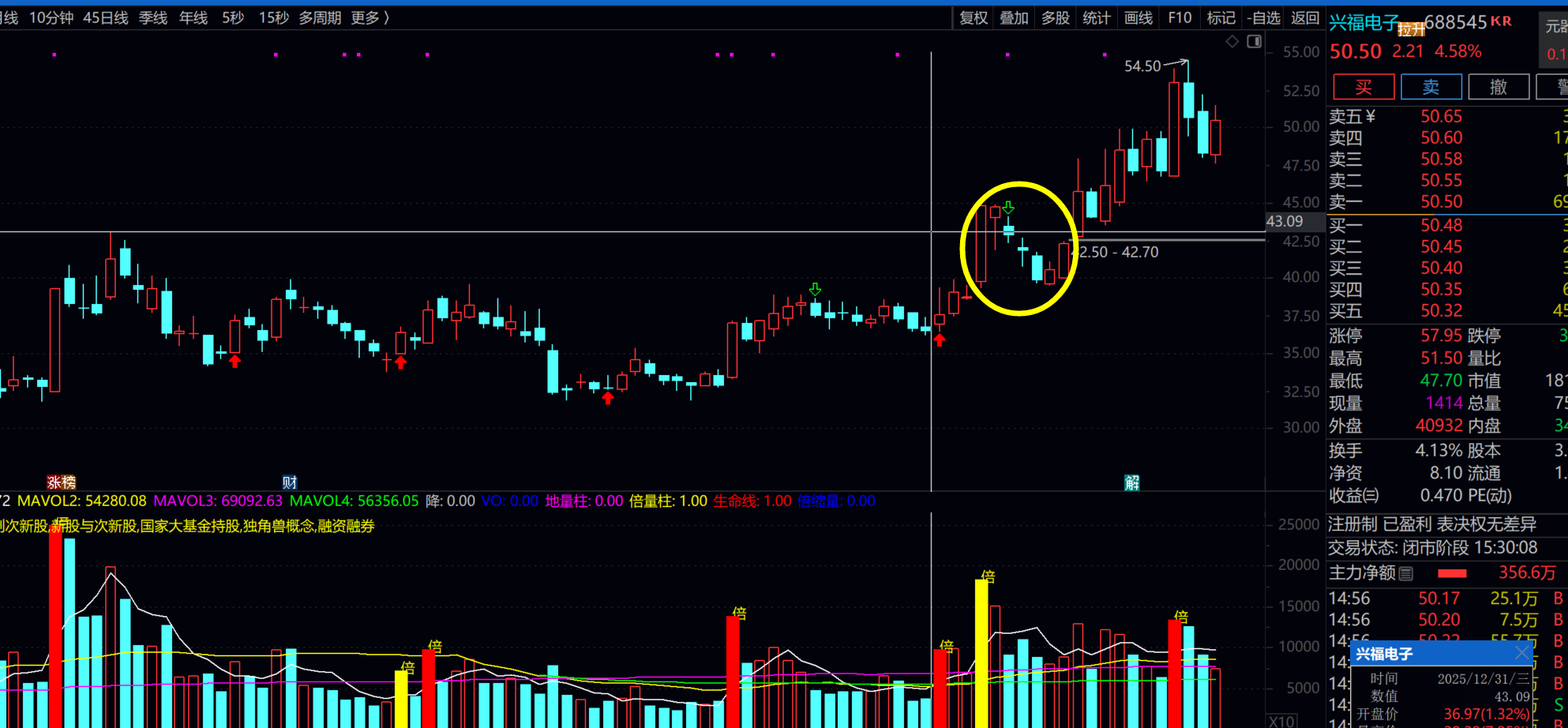This screenshot has width=1568, height=728.
Task: Open the 复权 adjustment menu
Action: (973, 17)
